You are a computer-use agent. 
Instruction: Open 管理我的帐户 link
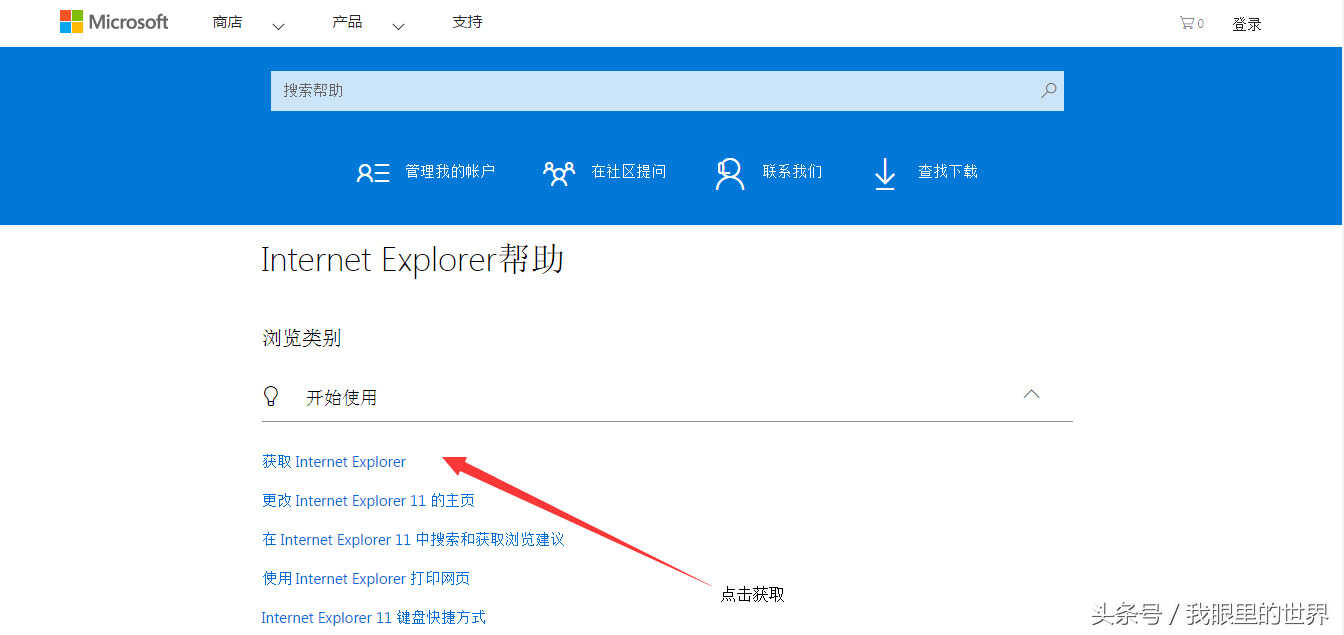[450, 172]
